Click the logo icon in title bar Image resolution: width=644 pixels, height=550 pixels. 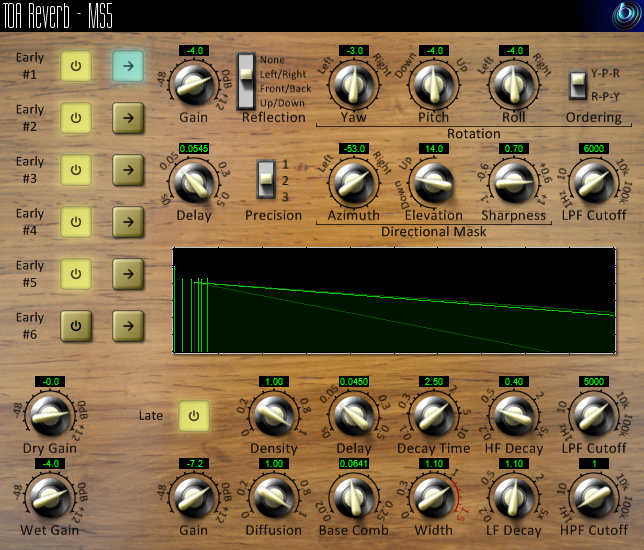tap(626, 16)
